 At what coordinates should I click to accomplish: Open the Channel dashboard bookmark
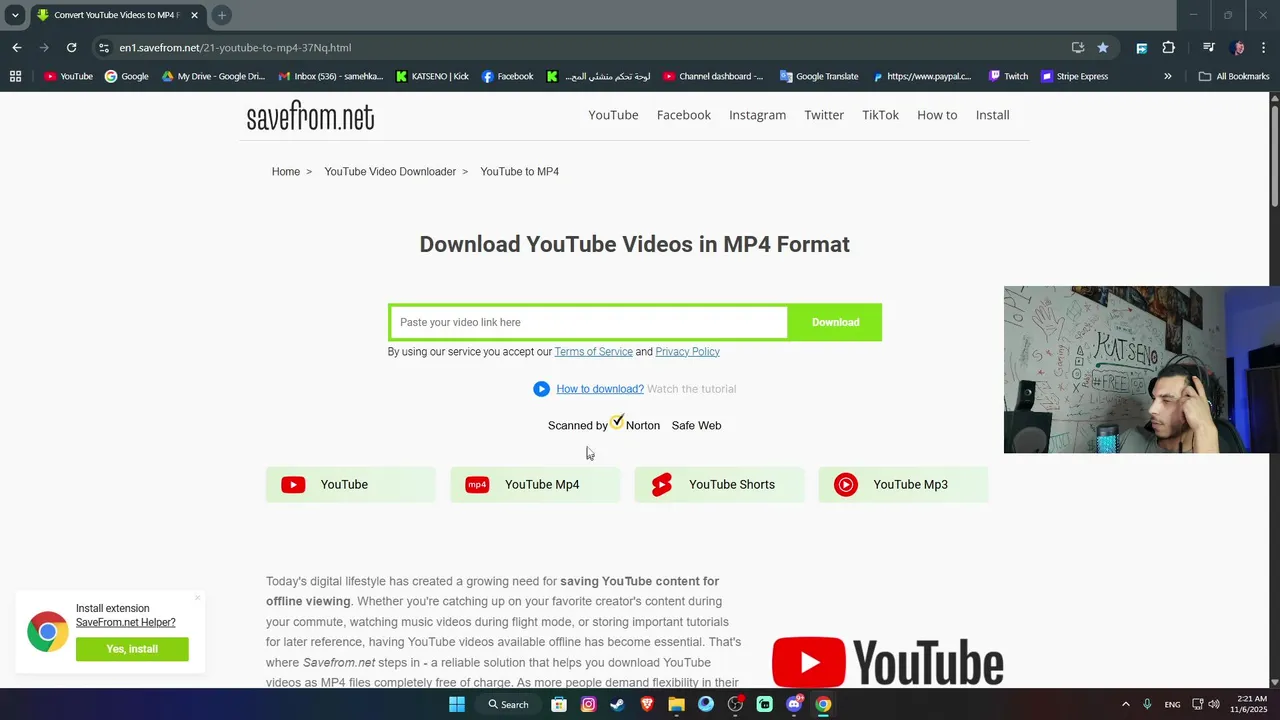tap(713, 76)
